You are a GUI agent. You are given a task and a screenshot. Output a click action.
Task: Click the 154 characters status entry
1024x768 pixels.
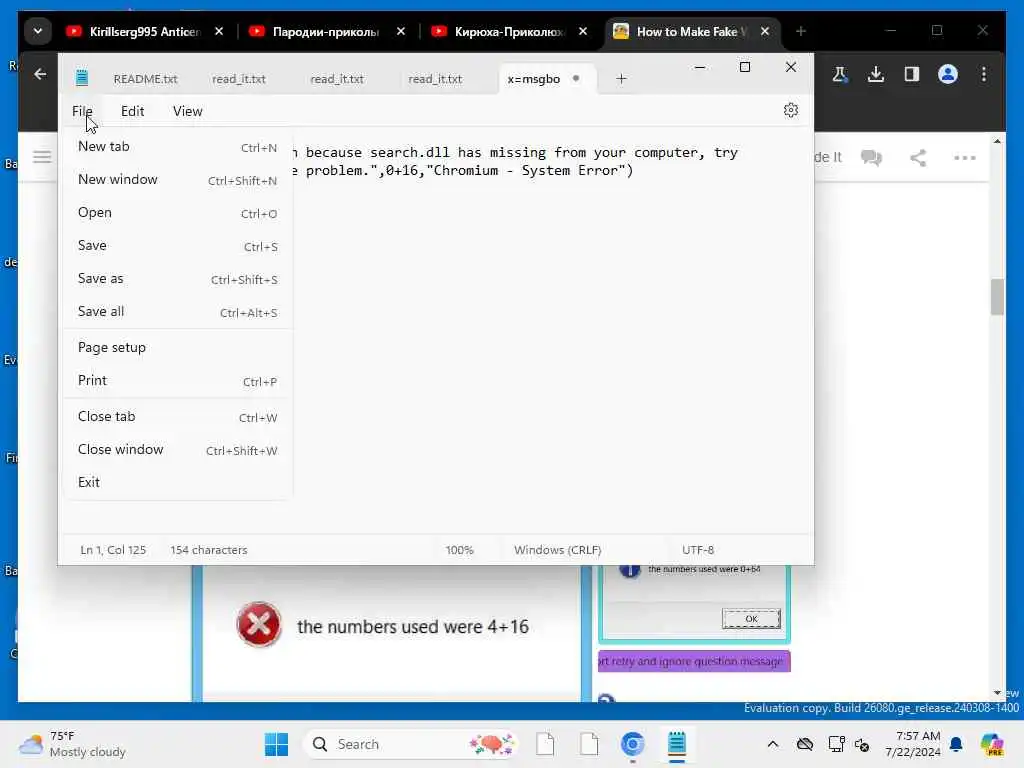(x=209, y=550)
